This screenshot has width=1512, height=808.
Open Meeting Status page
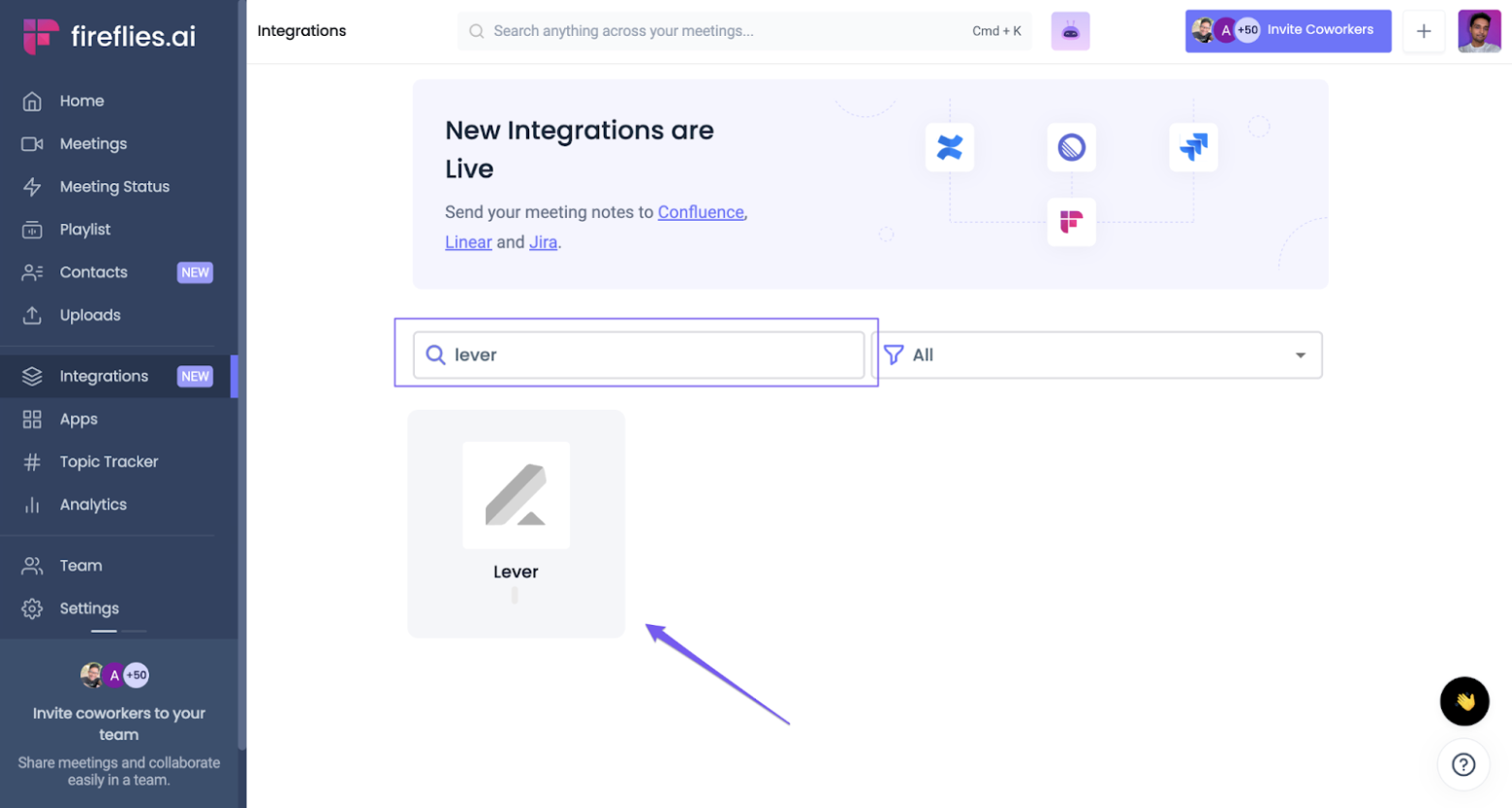116,186
